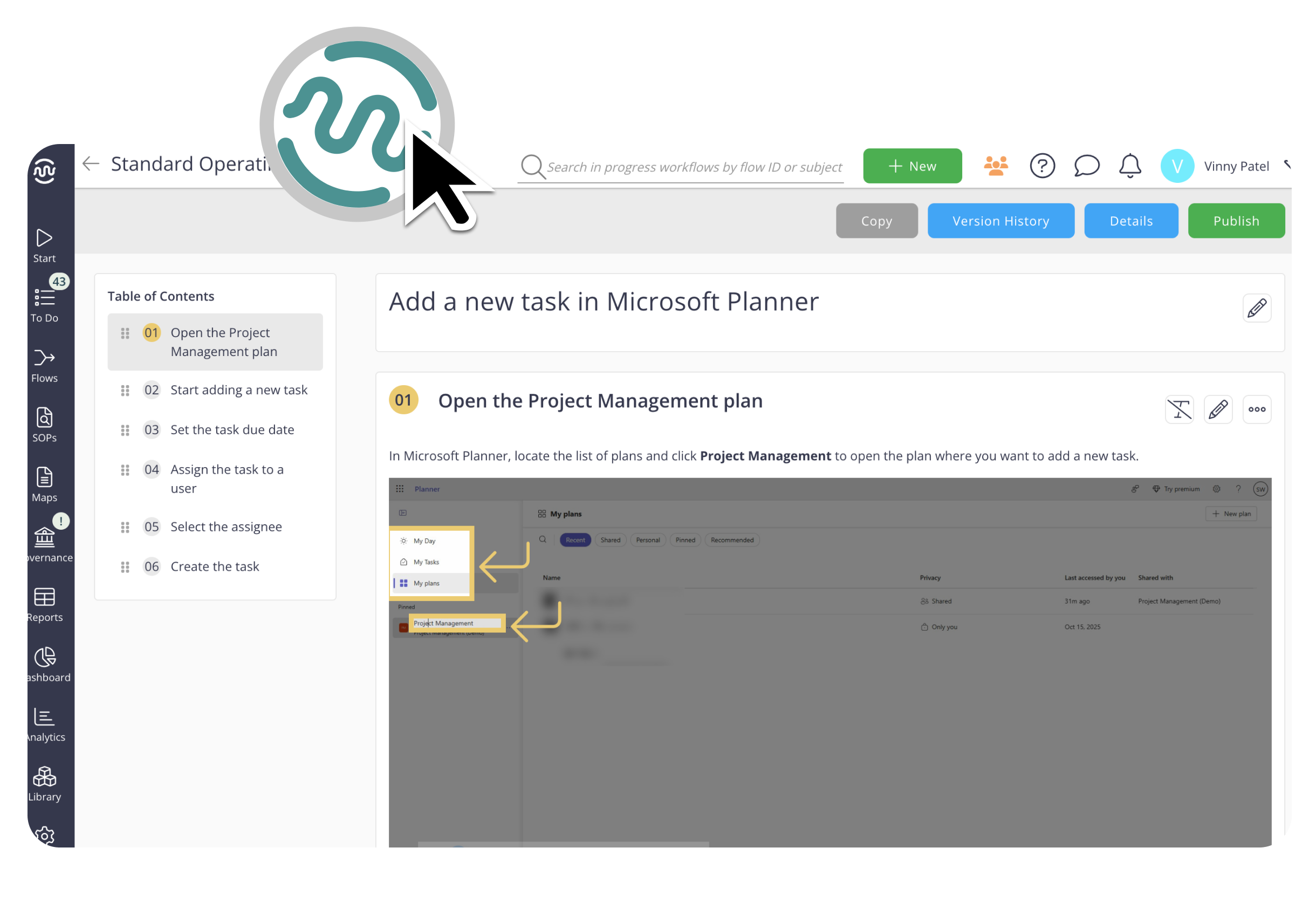The width and height of the screenshot is (1316, 916).
Task: Click drag handle for 'Start adding a new task'
Action: 125,391
